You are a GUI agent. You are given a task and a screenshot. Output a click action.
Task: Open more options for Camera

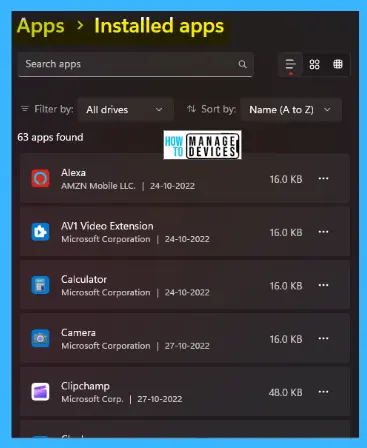click(x=323, y=339)
